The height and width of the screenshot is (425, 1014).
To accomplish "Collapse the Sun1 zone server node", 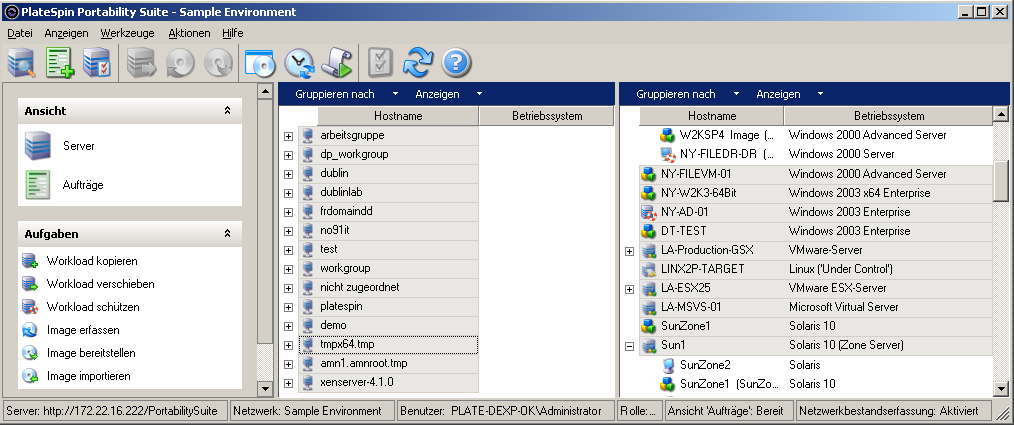I will tap(629, 346).
